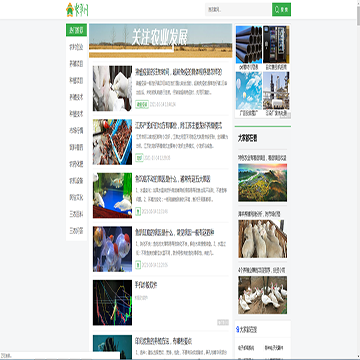Open the second item in the left sidebar menu
Image resolution: width=360 pixels, height=360 pixels.
(x=76, y=64)
